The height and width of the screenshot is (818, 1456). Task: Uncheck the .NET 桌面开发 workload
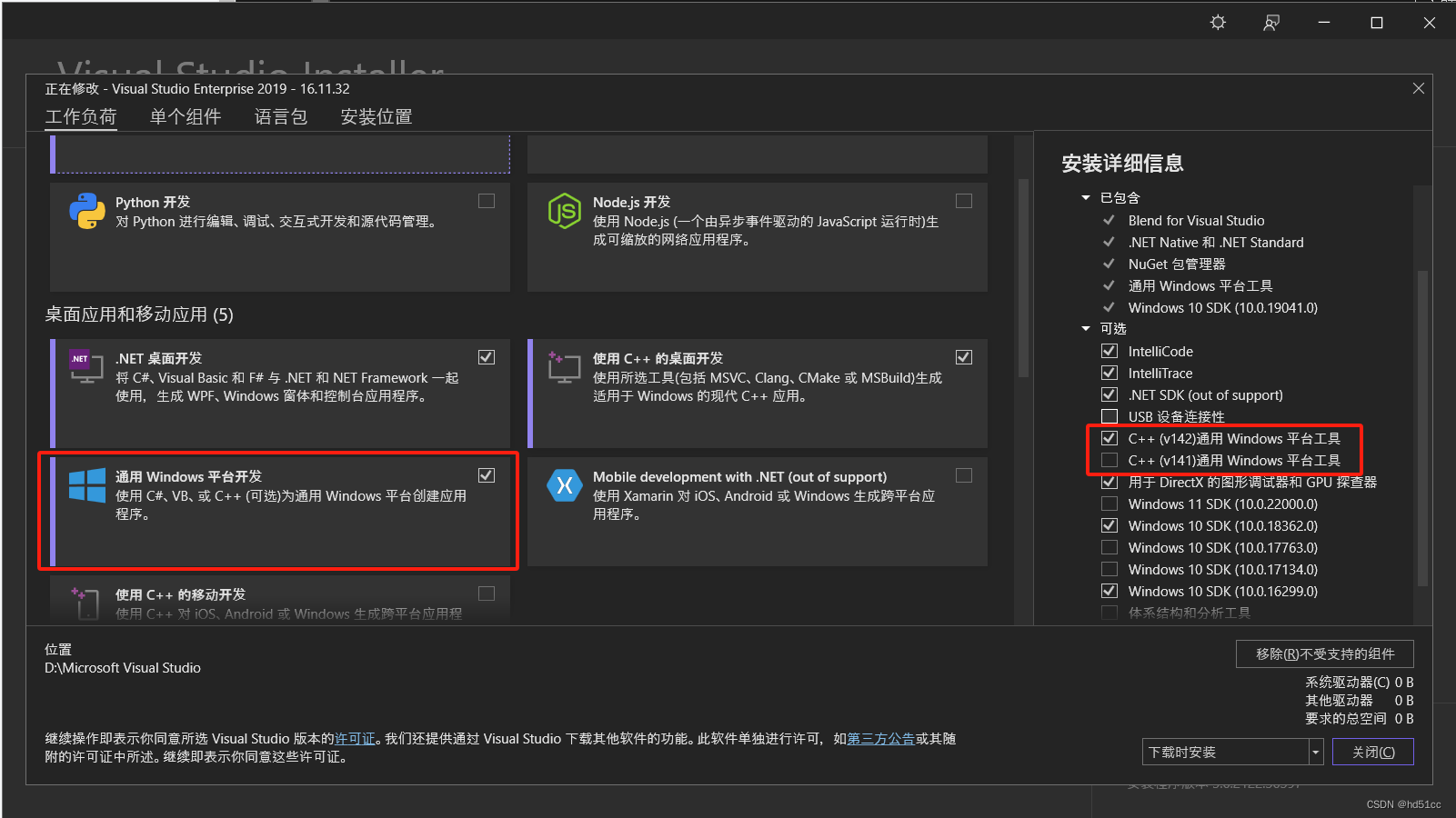click(x=487, y=357)
